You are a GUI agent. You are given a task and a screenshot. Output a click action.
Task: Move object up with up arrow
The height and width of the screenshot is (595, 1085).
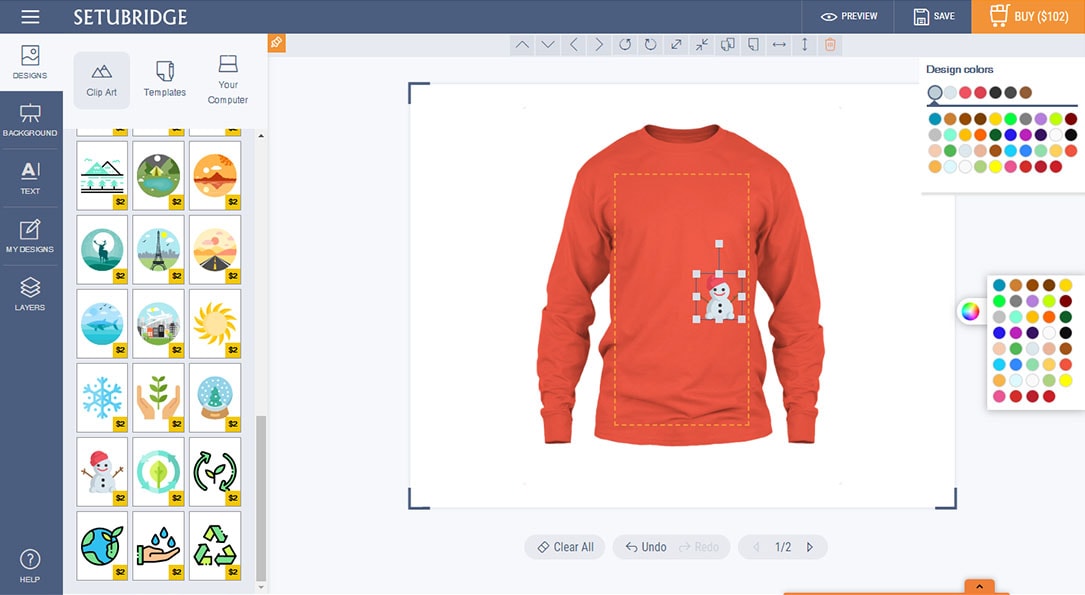[522, 45]
